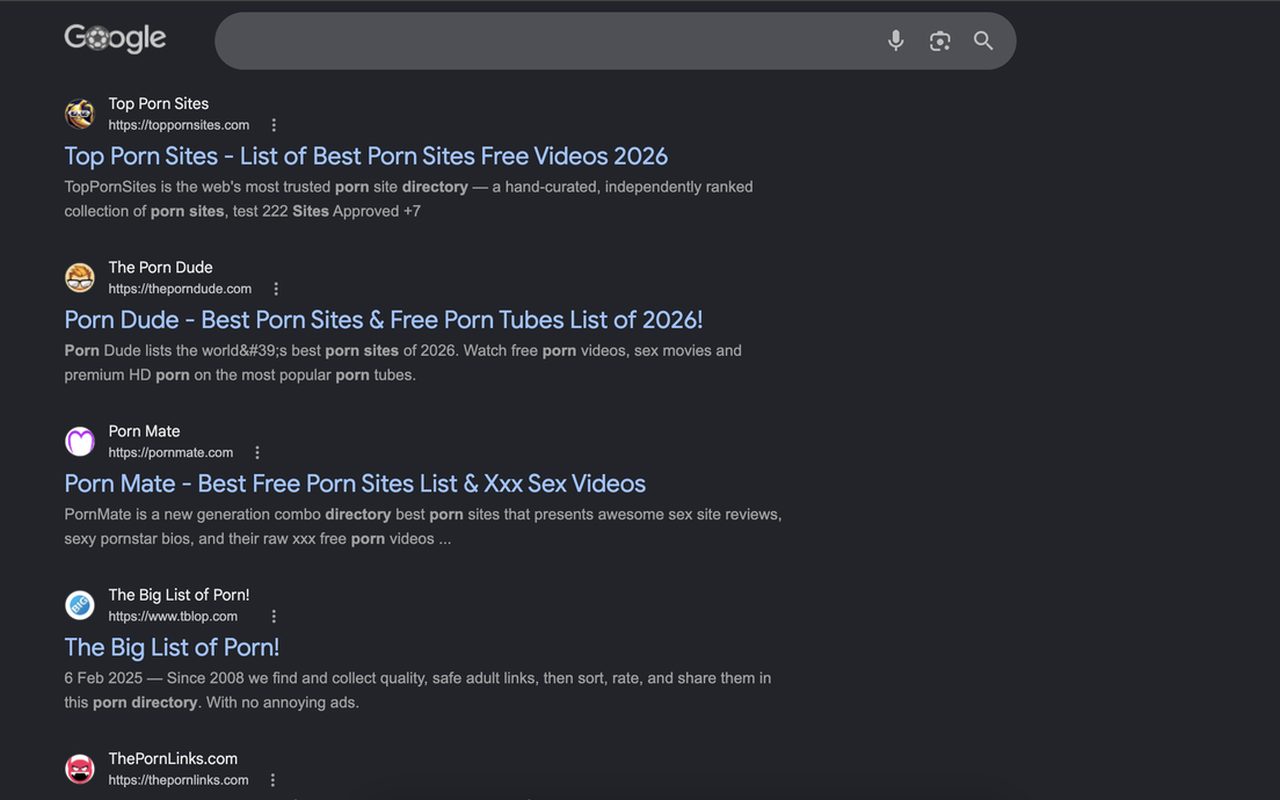
Task: Click the https://www.tblop.com URL text
Action: pos(173,617)
